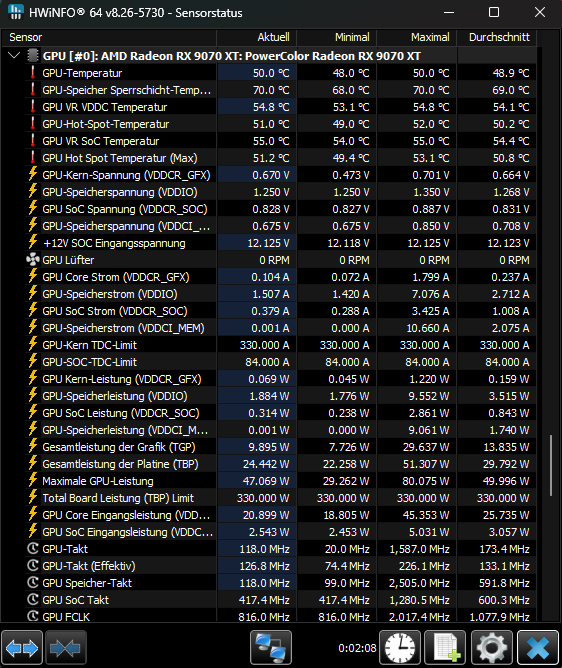The width and height of the screenshot is (562, 668).
Task: Click the 0:02:08 elapsed time display
Action: pos(357,648)
